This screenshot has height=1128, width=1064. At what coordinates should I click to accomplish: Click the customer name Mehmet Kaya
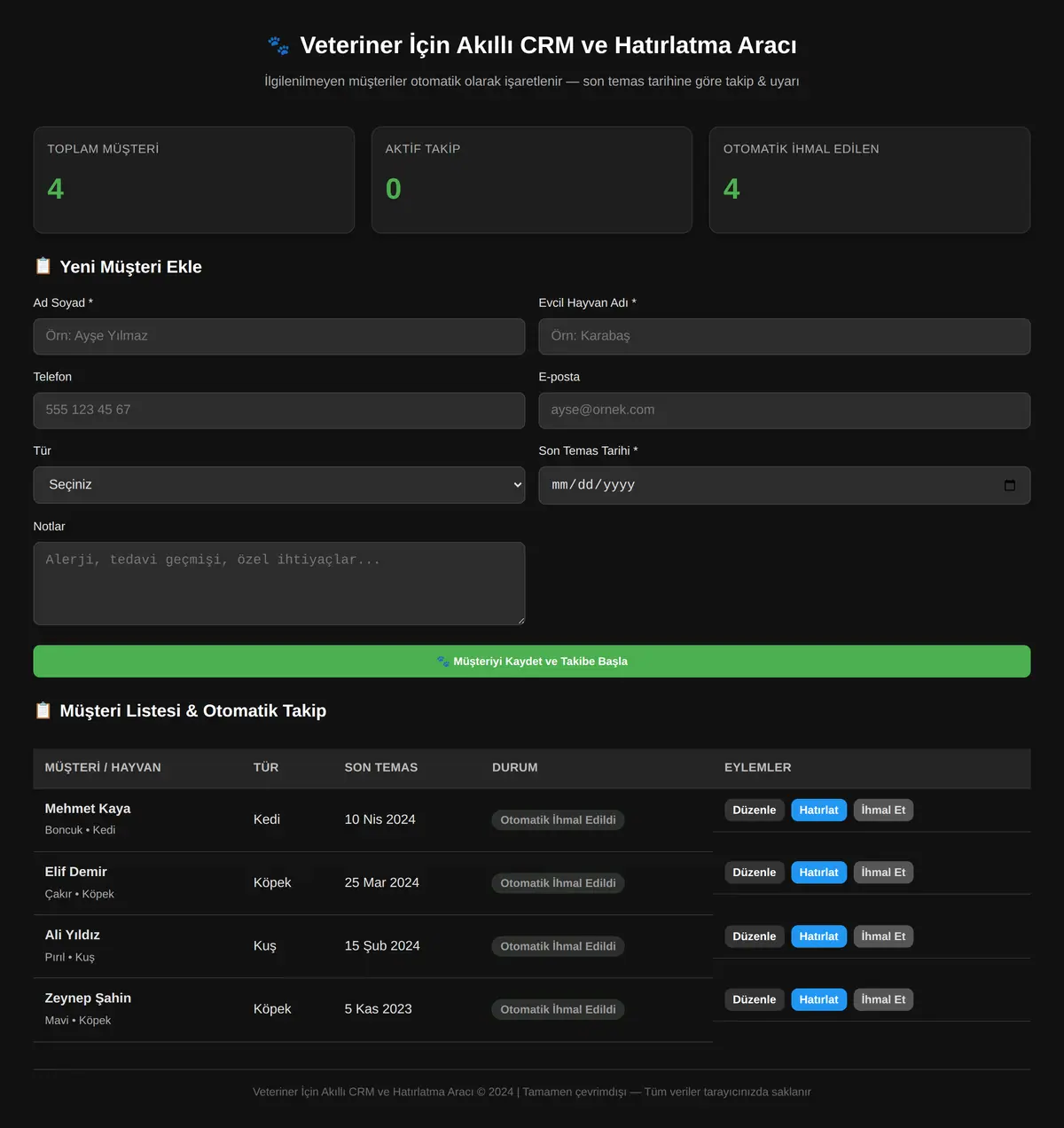point(88,809)
